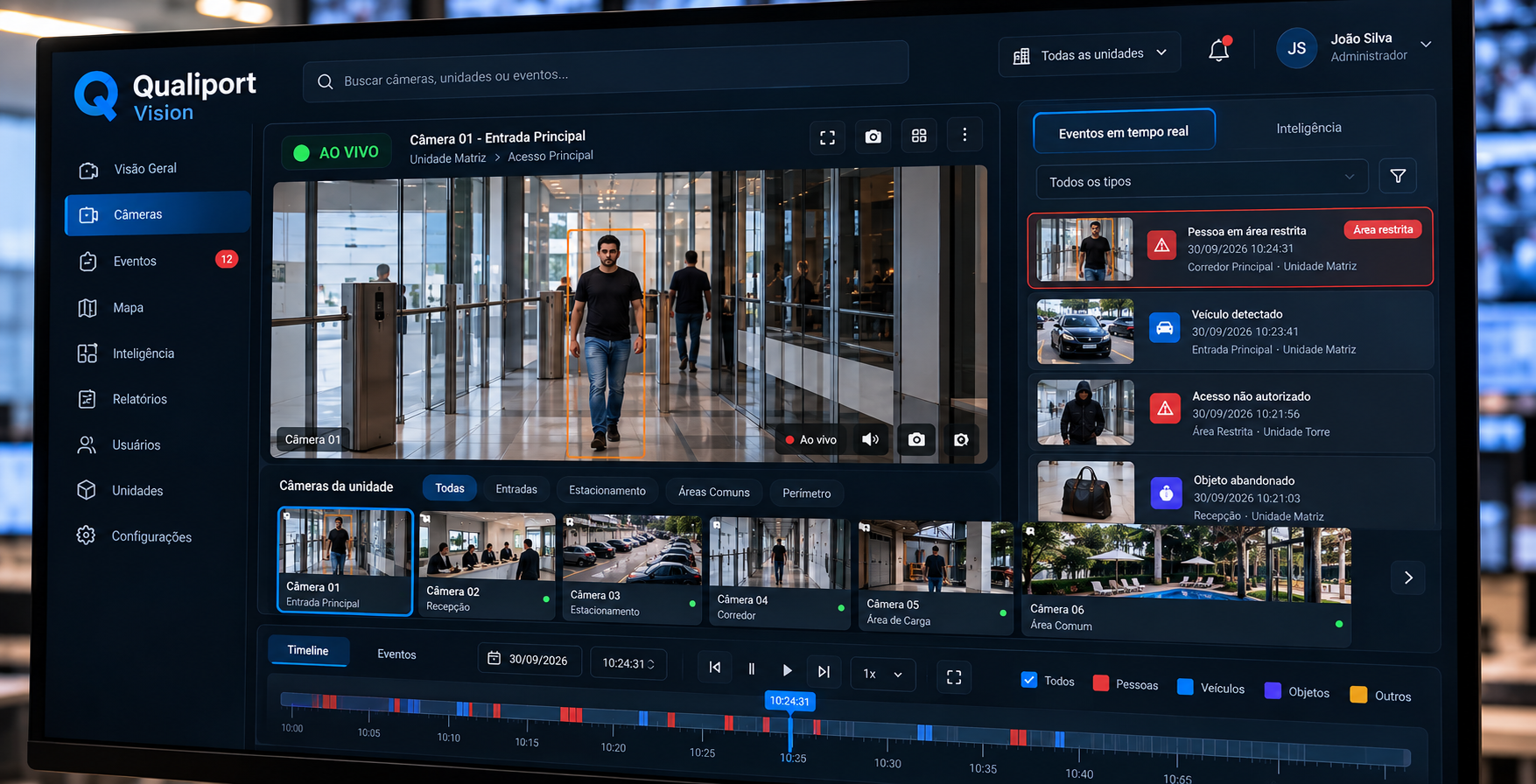The width and height of the screenshot is (1536, 784).
Task: Filter cameras by Perímetro tab
Action: (x=806, y=493)
